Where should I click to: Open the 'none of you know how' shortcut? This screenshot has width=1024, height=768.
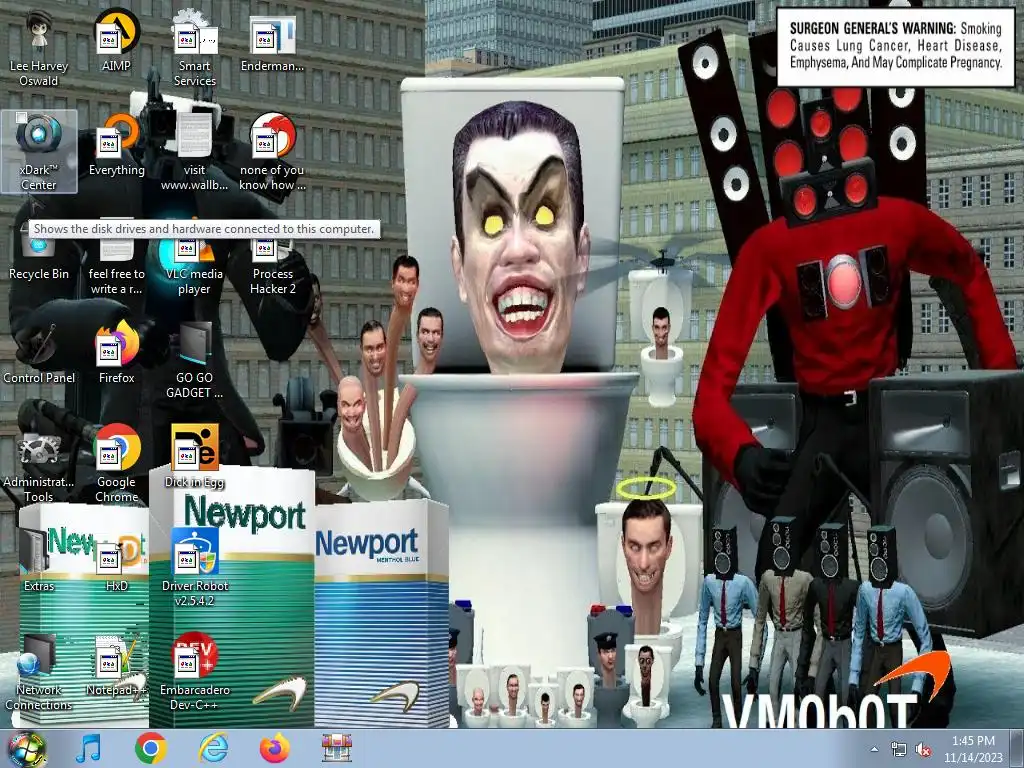(272, 153)
